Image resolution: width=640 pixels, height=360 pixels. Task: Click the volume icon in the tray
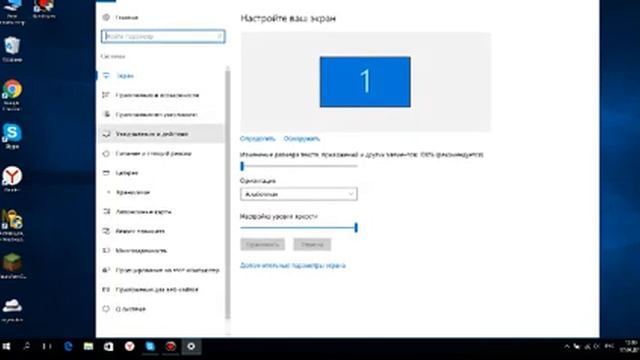[597, 347]
